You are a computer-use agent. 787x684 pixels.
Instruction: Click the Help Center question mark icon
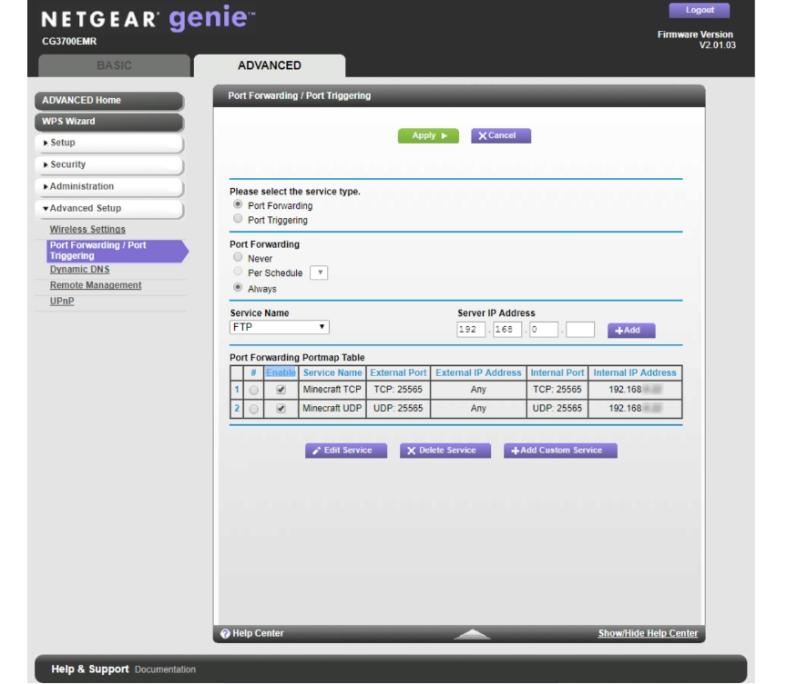225,634
